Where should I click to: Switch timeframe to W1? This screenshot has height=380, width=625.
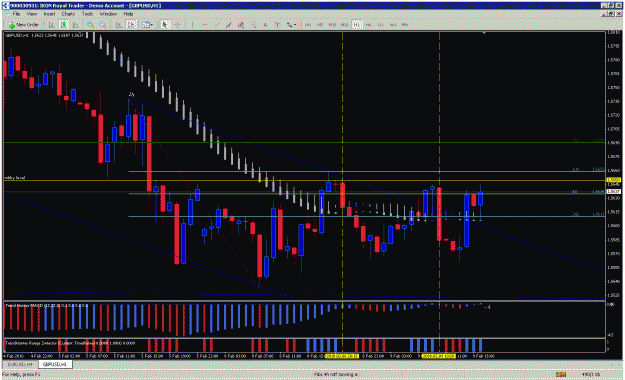[393, 25]
